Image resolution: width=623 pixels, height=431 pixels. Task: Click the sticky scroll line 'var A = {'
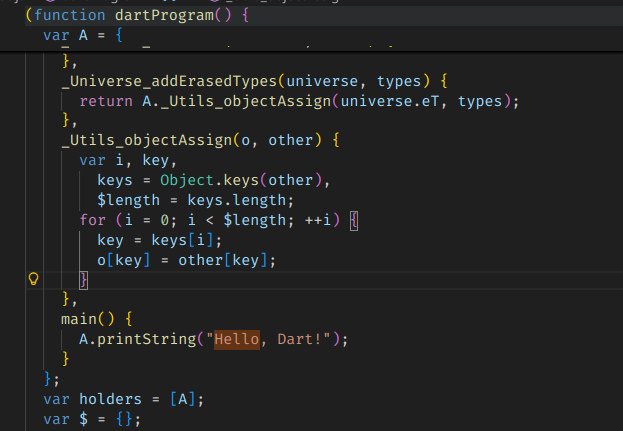tap(84, 36)
